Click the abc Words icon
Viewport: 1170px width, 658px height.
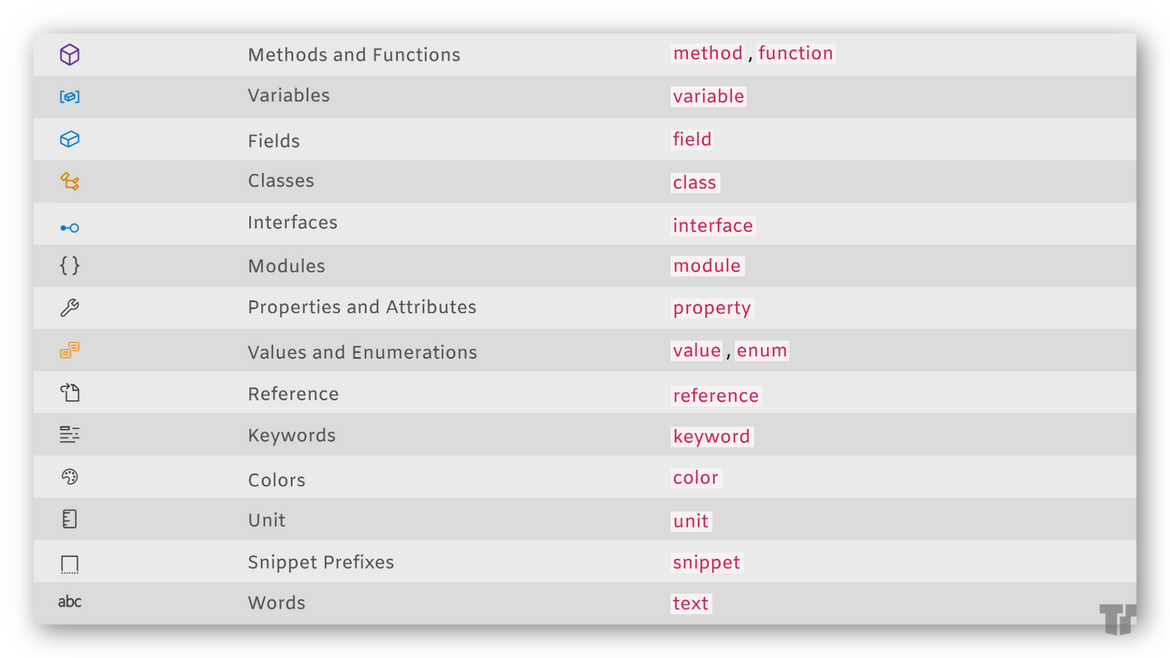pyautogui.click(x=69, y=601)
